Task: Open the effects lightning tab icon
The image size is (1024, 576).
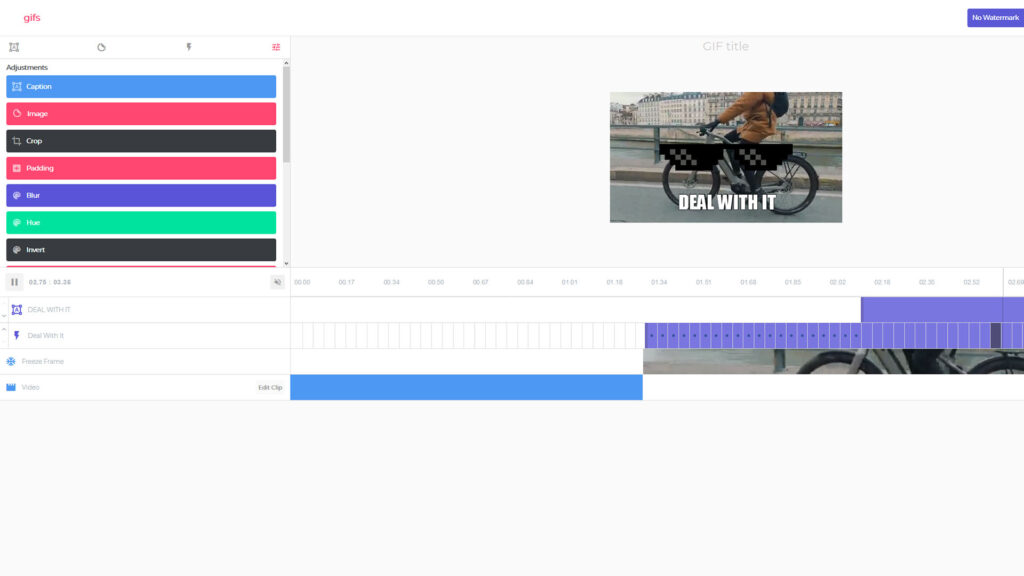Action: pyautogui.click(x=189, y=47)
